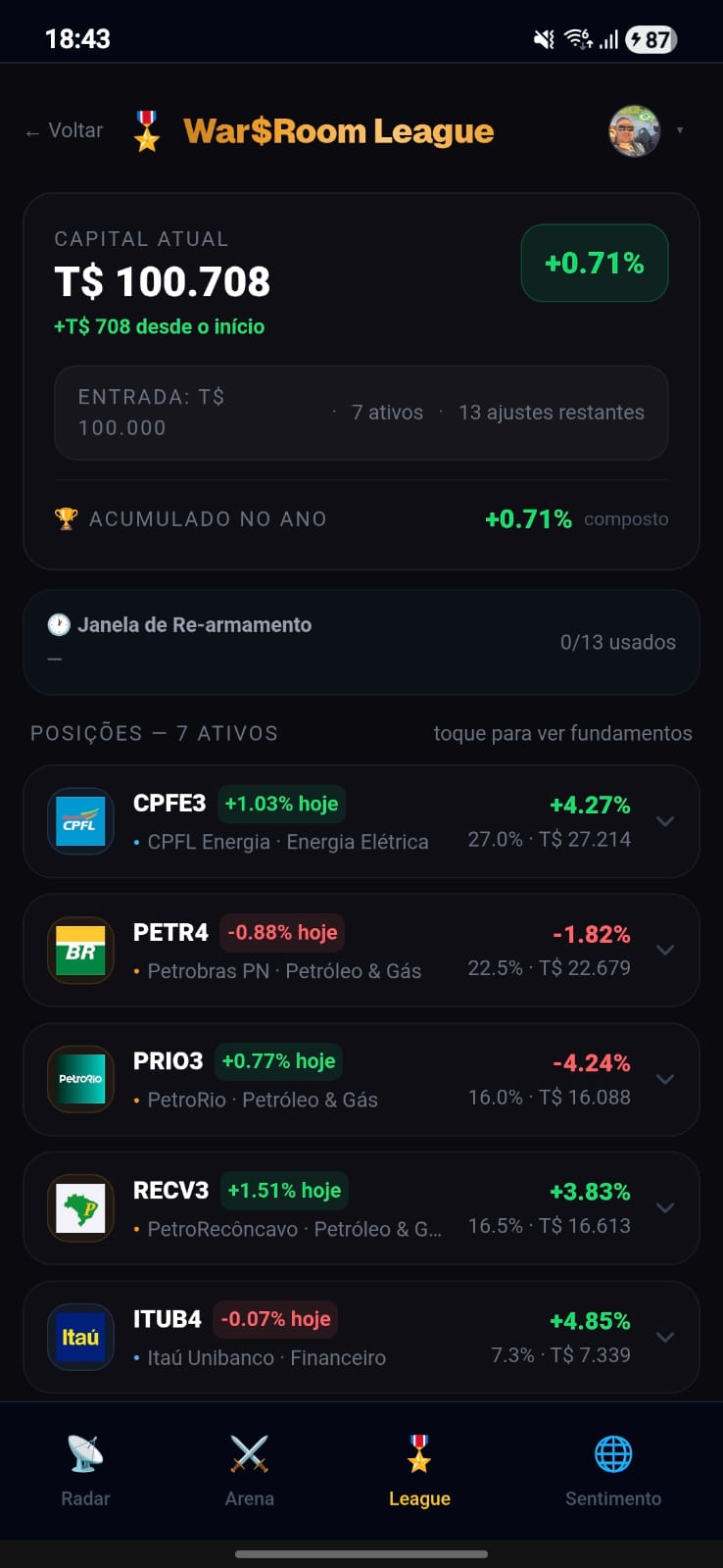Tap the Petrobras BR logo icon

coord(80,950)
